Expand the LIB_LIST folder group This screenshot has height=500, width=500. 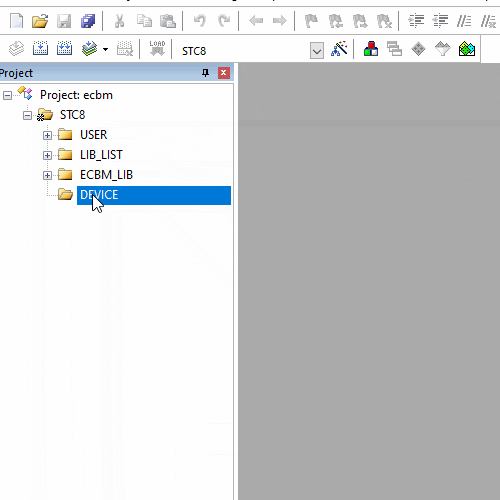[x=47, y=155]
